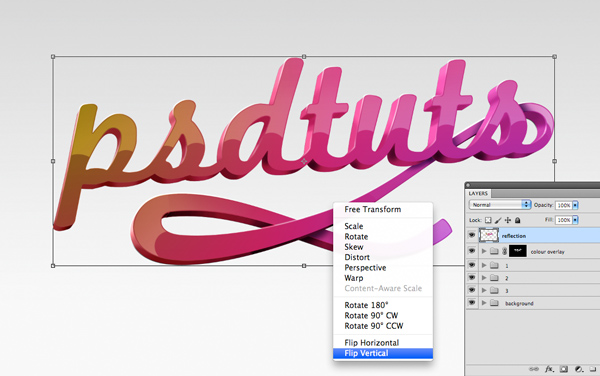Click the bottom-middle transform handle
This screenshot has height=376, width=600.
(x=304, y=265)
